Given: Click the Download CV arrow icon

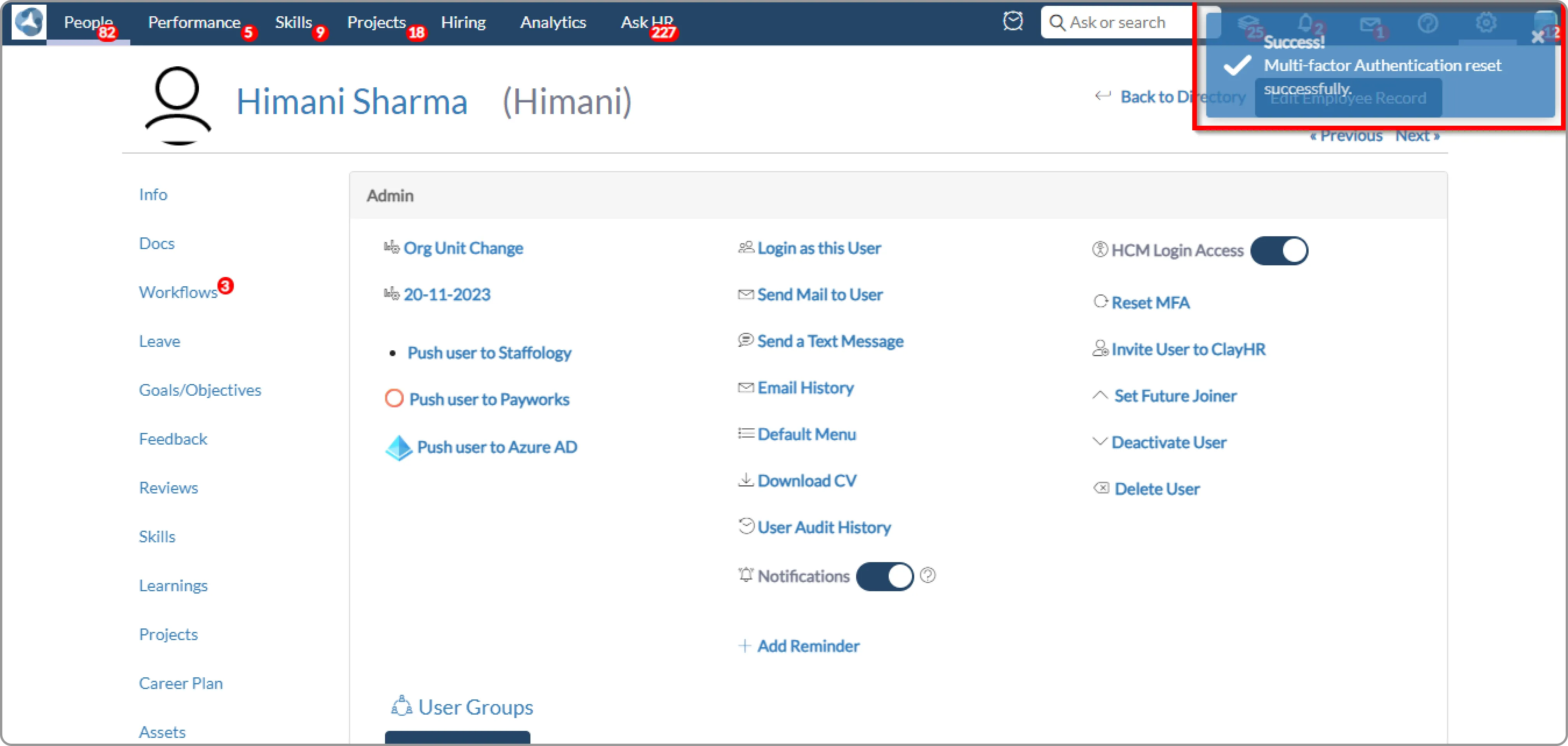Looking at the screenshot, I should pyautogui.click(x=746, y=480).
